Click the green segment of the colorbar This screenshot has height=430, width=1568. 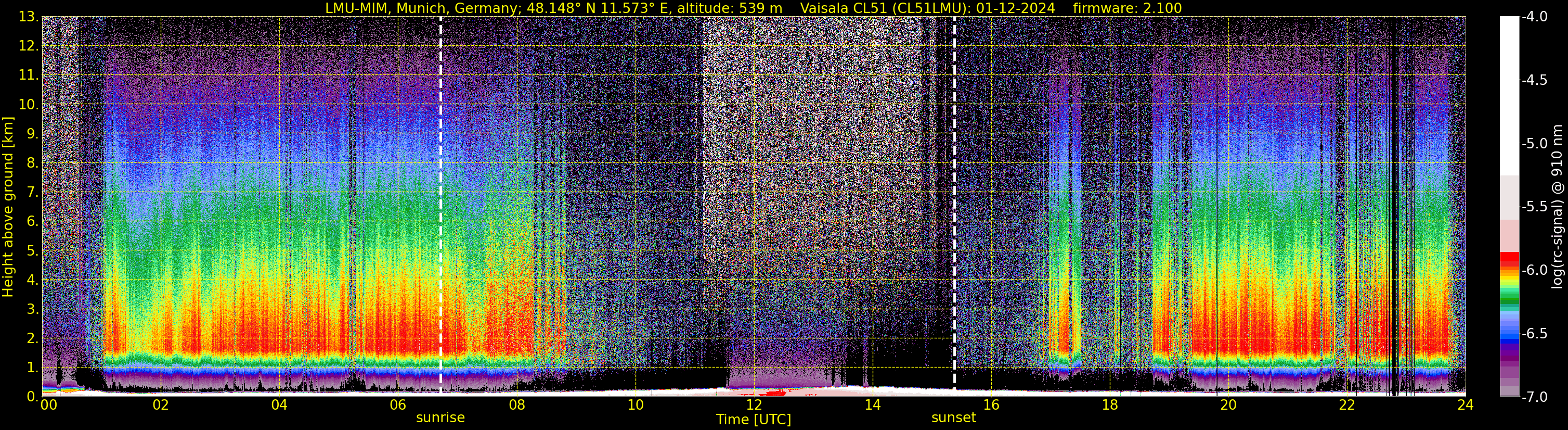(x=1509, y=298)
